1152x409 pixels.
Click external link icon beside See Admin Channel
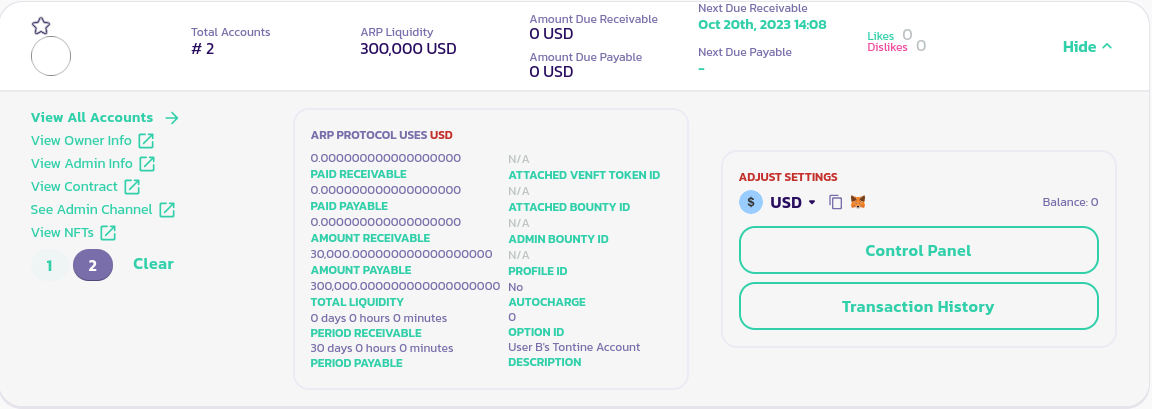(167, 210)
